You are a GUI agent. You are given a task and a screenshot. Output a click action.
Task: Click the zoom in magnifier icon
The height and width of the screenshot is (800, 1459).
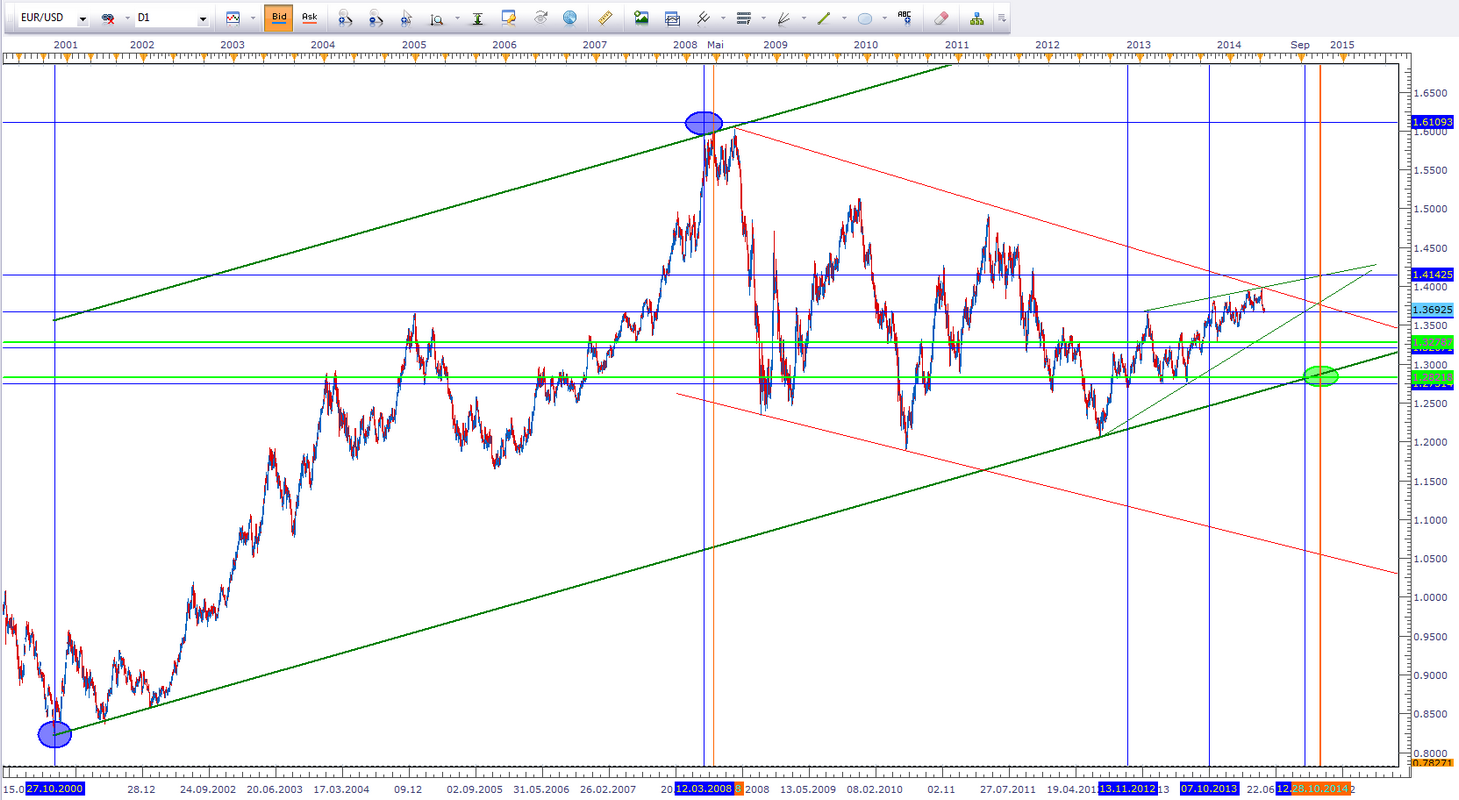[x=345, y=18]
